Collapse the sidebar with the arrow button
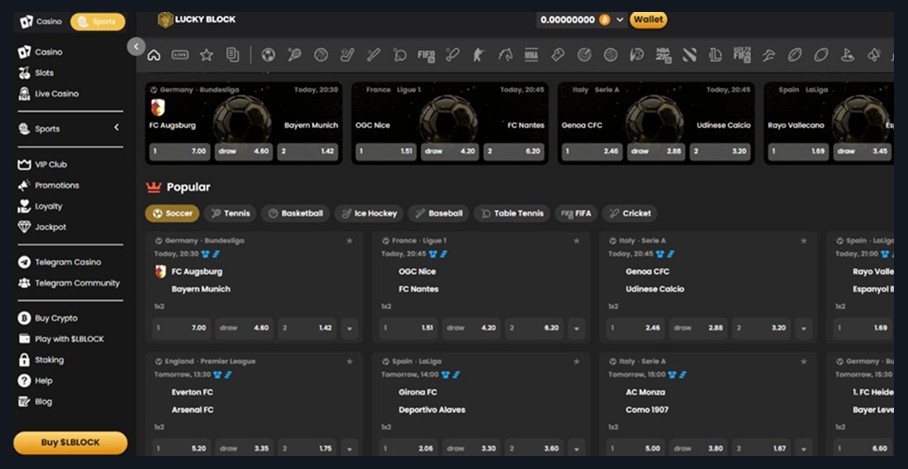Screen dimensions: 908x469 click(136, 46)
